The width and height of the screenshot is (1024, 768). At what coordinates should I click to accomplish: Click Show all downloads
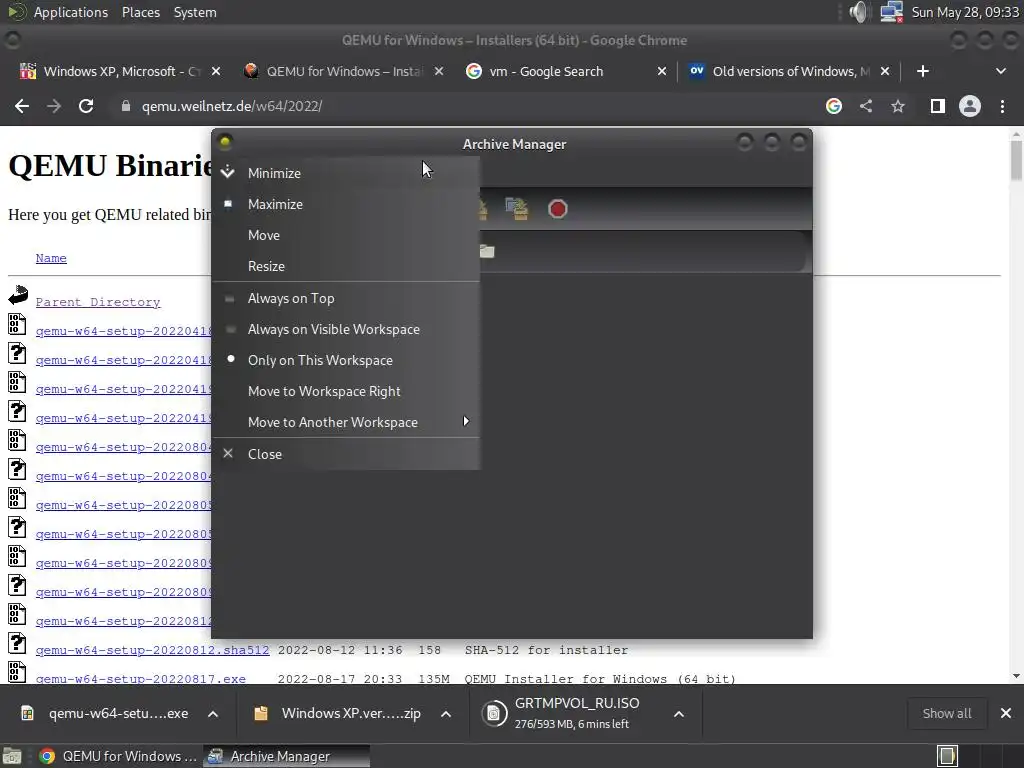[x=946, y=713]
